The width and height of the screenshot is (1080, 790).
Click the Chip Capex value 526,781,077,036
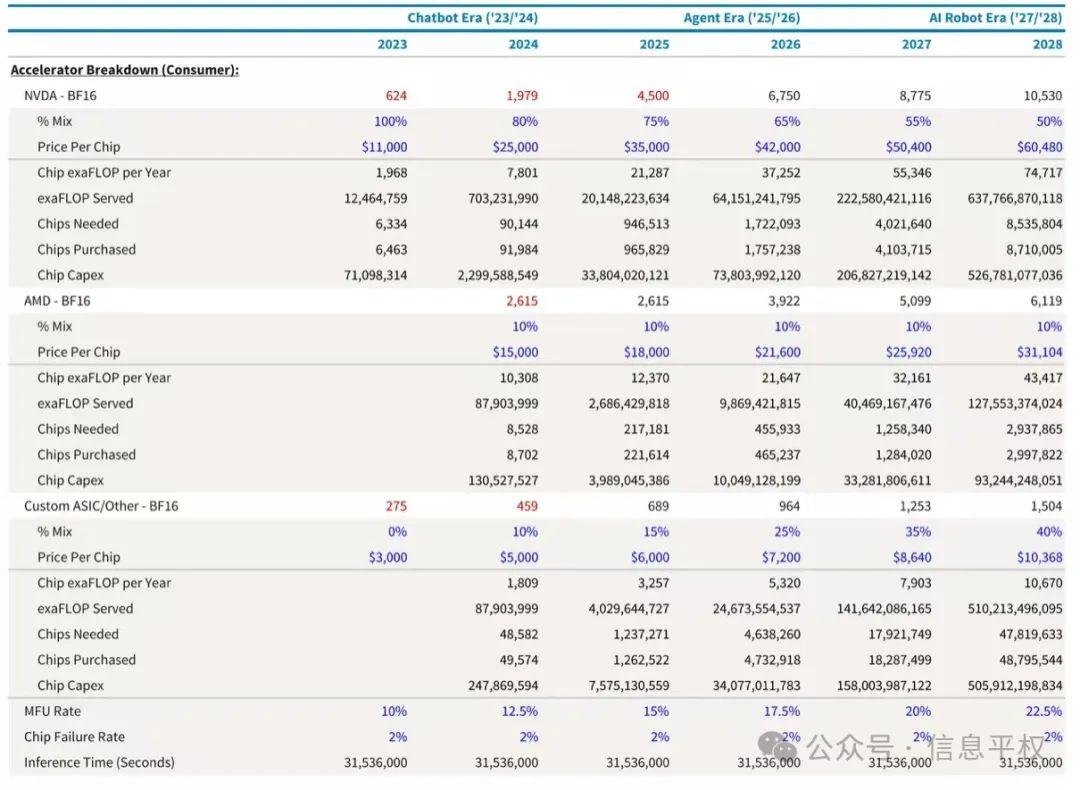(x=1015, y=276)
